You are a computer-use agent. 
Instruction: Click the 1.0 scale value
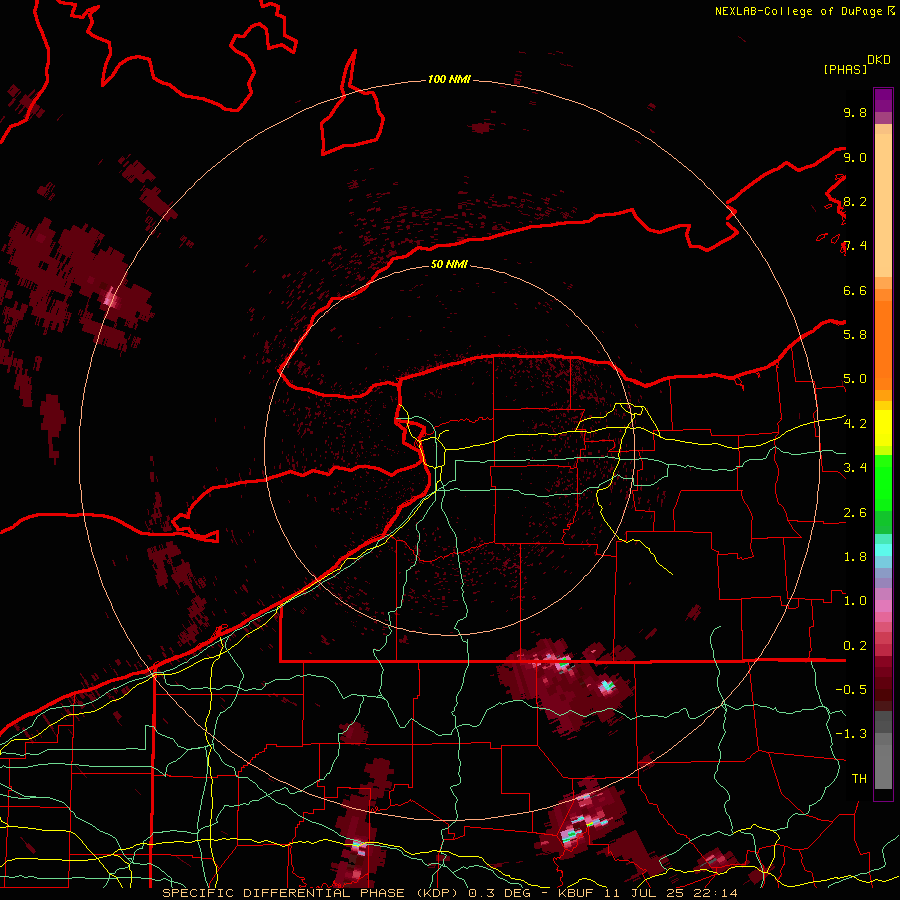(855, 601)
